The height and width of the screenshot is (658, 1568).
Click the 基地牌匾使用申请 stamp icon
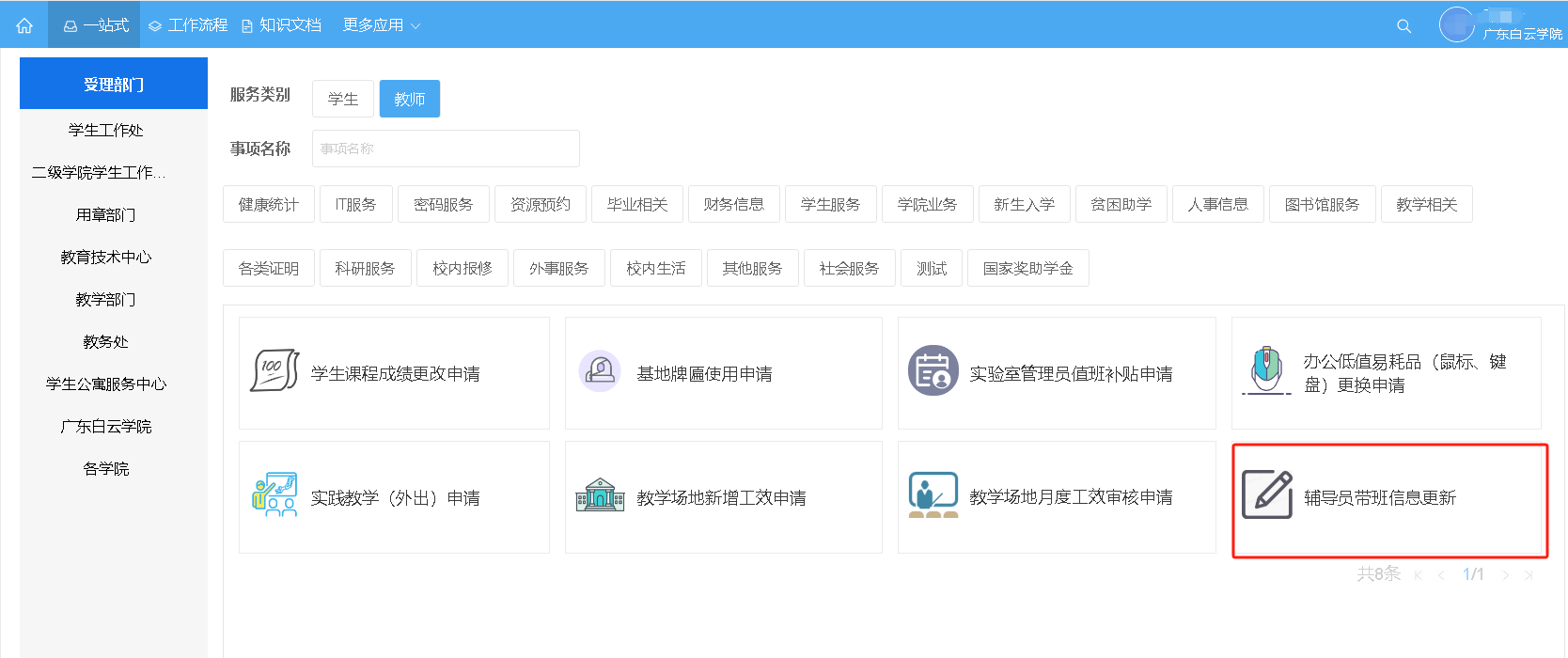point(600,371)
